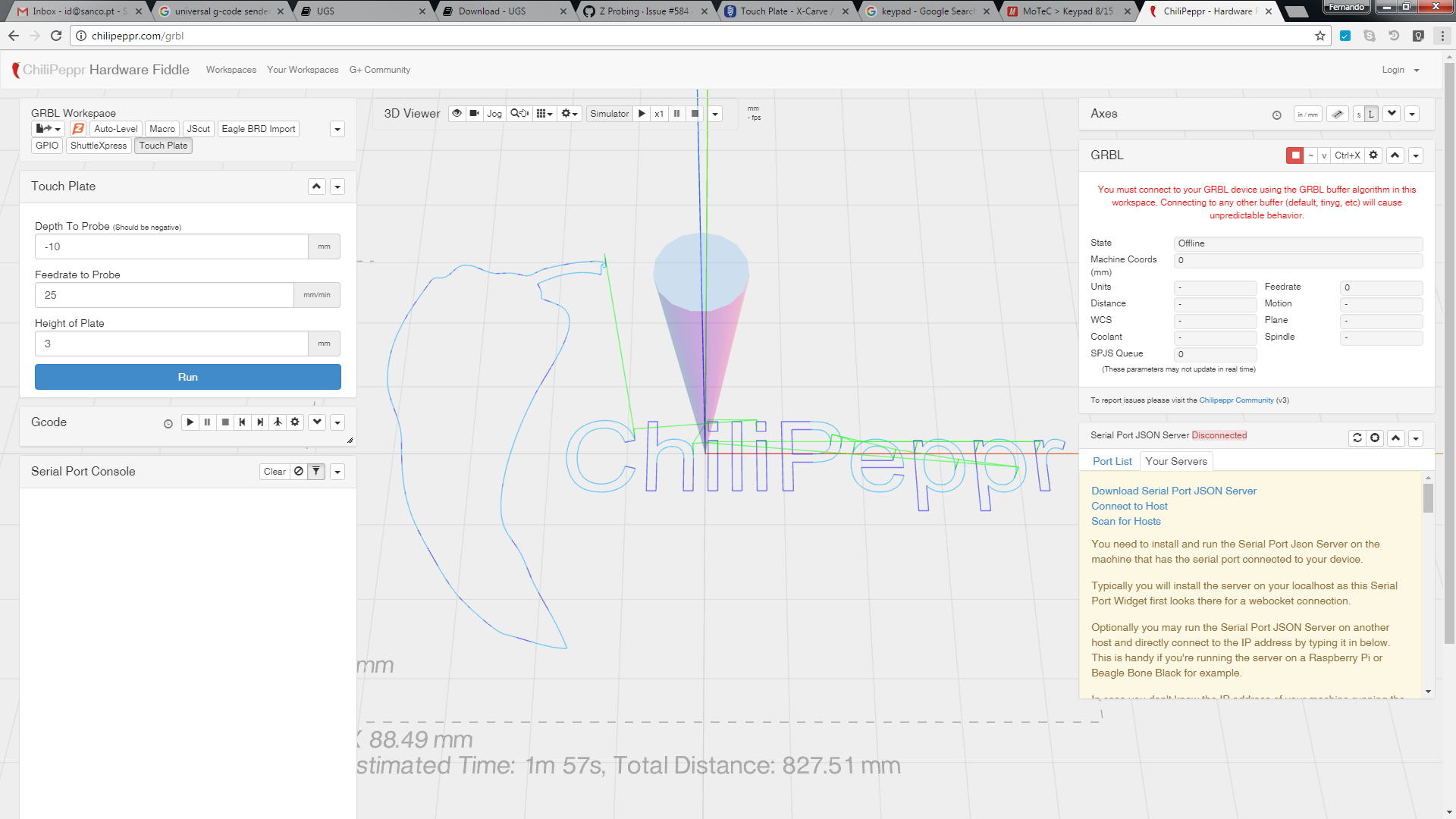The height and width of the screenshot is (819, 1456).
Task: Toggle the Macro widget
Action: (x=162, y=129)
